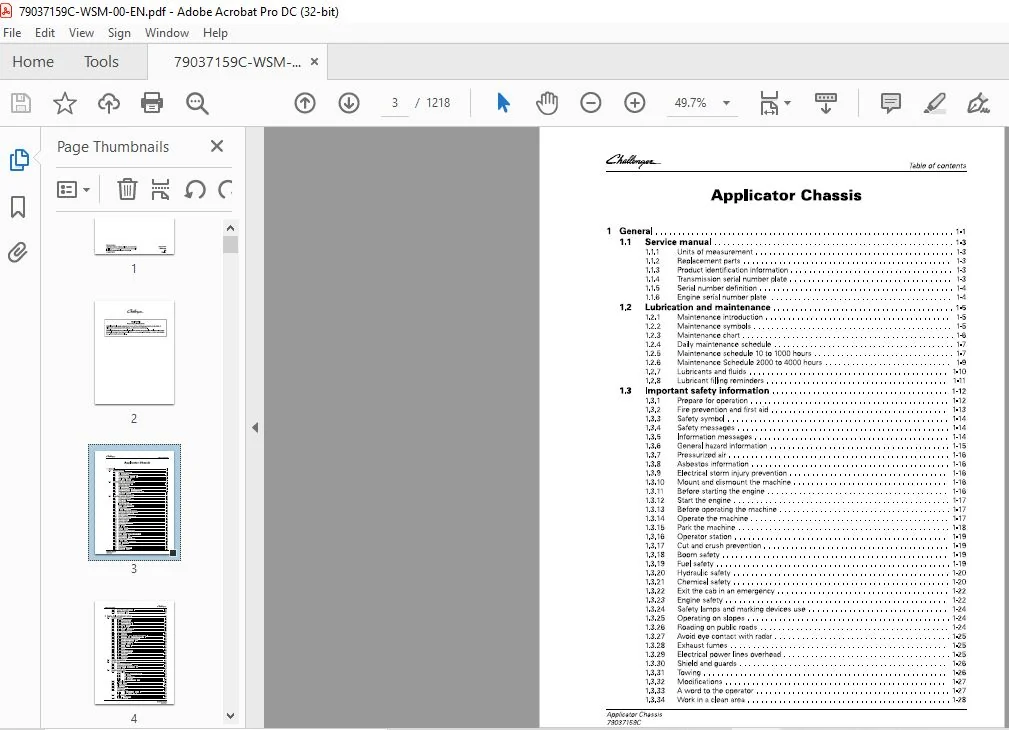Click the zoom percentage field showing 49.7%
Viewport: 1009px width, 730px height.
690,103
